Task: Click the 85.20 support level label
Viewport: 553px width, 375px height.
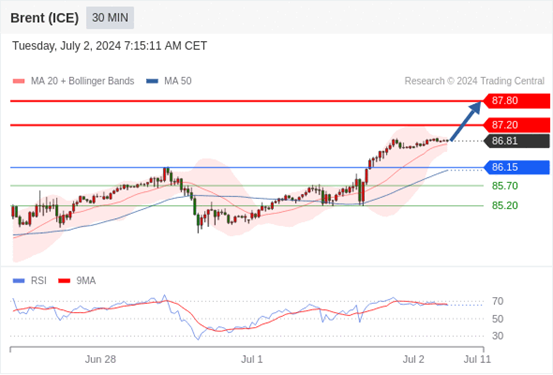Action: click(x=505, y=206)
